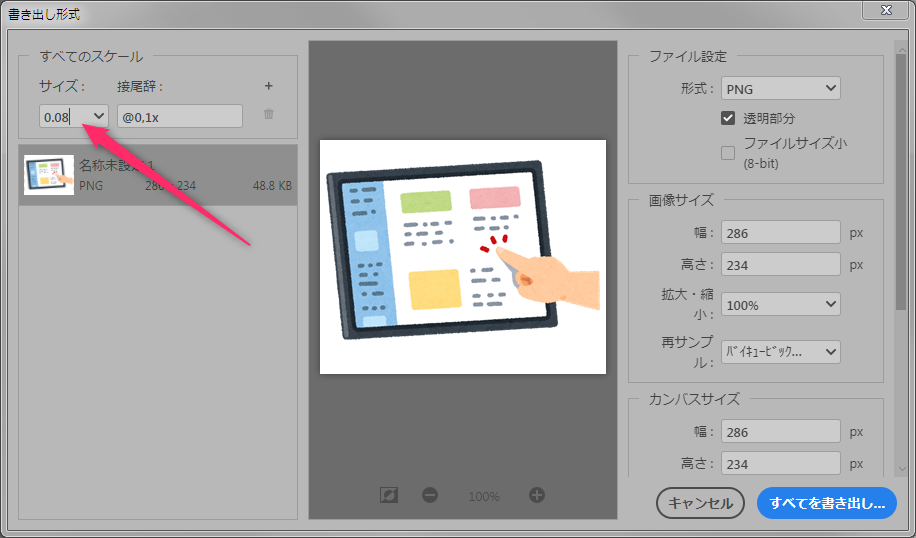916x538 pixels.
Task: Click the trash icon to delete scale
Action: (x=268, y=115)
